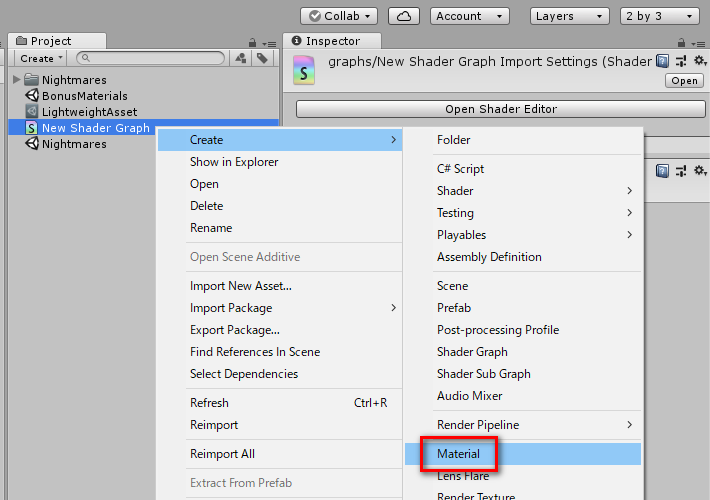Create an Audio Mixer
This screenshot has width=710, height=500.
523,396
